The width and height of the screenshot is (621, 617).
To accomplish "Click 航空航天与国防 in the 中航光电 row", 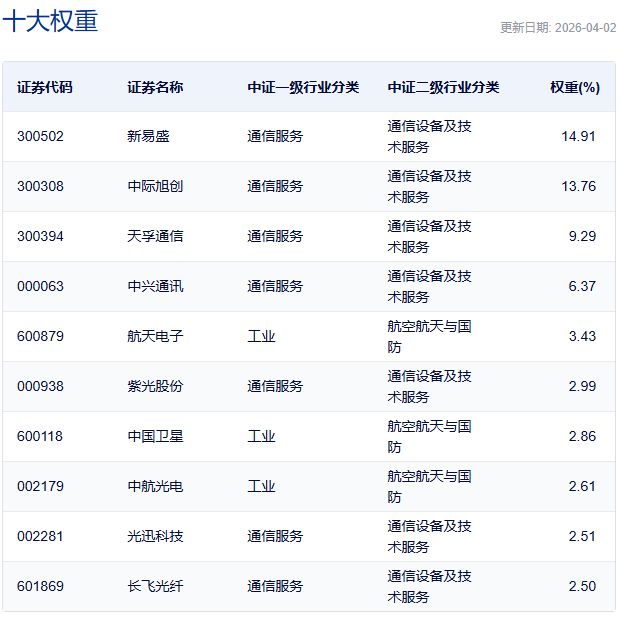I will point(429,486).
